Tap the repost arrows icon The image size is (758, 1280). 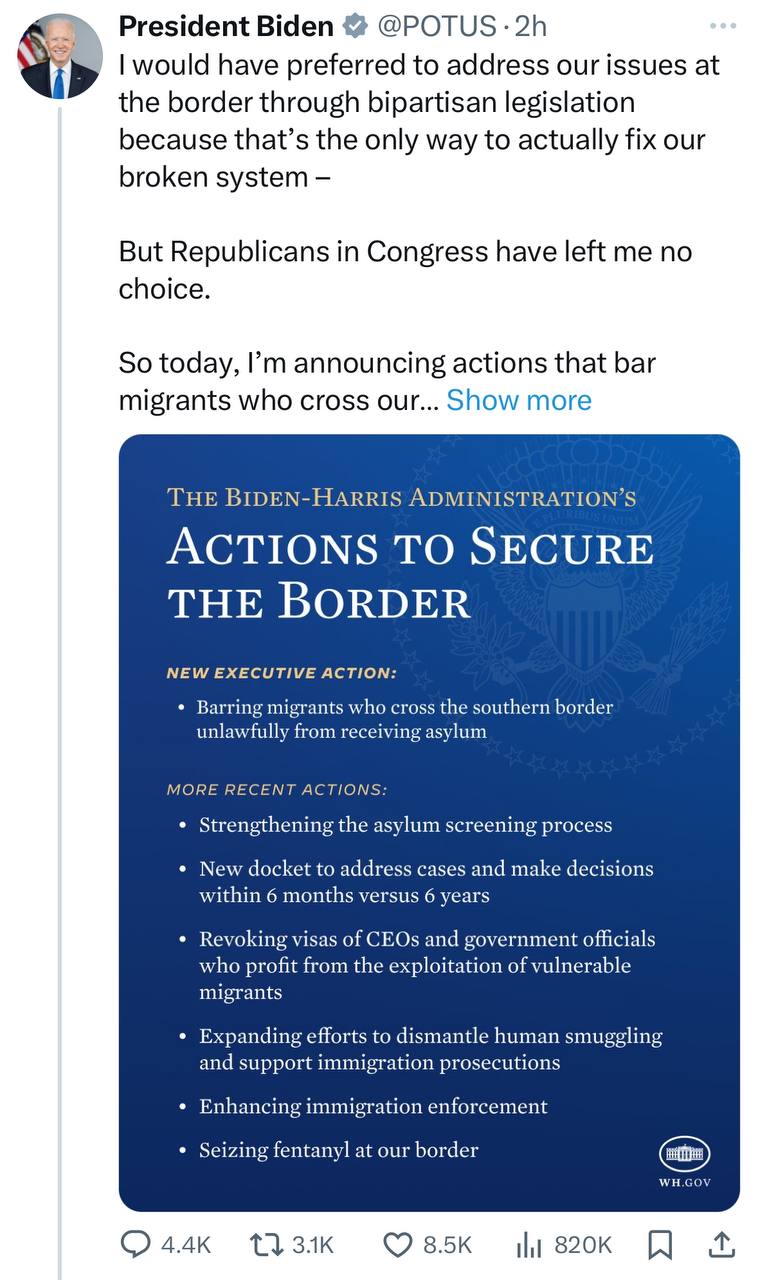(x=267, y=1244)
